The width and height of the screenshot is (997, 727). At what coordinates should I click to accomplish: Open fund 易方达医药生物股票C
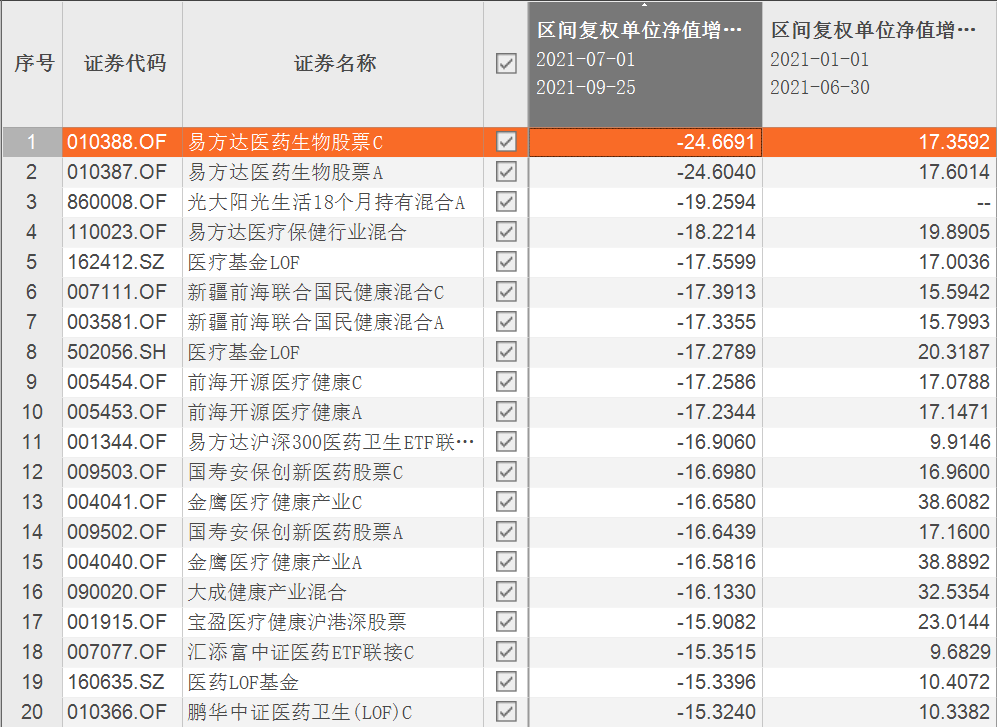pyautogui.click(x=285, y=142)
